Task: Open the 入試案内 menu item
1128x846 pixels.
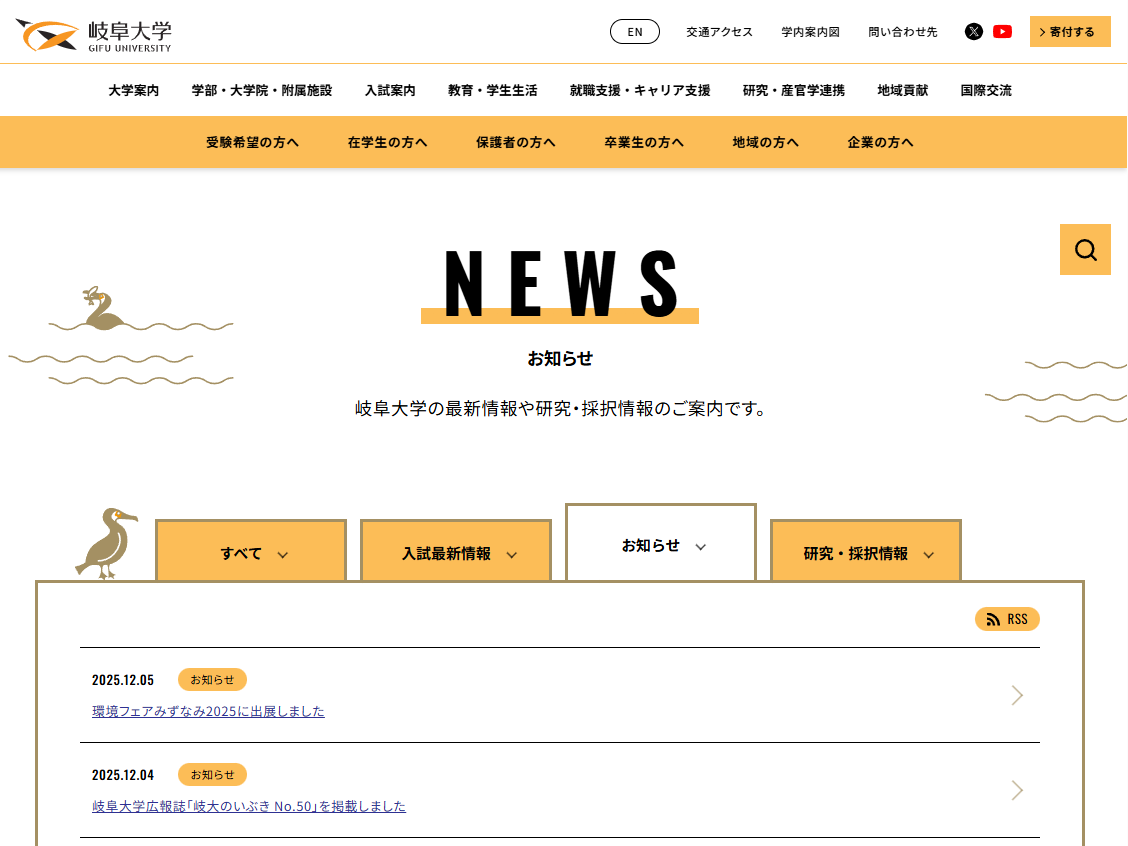Action: point(390,90)
